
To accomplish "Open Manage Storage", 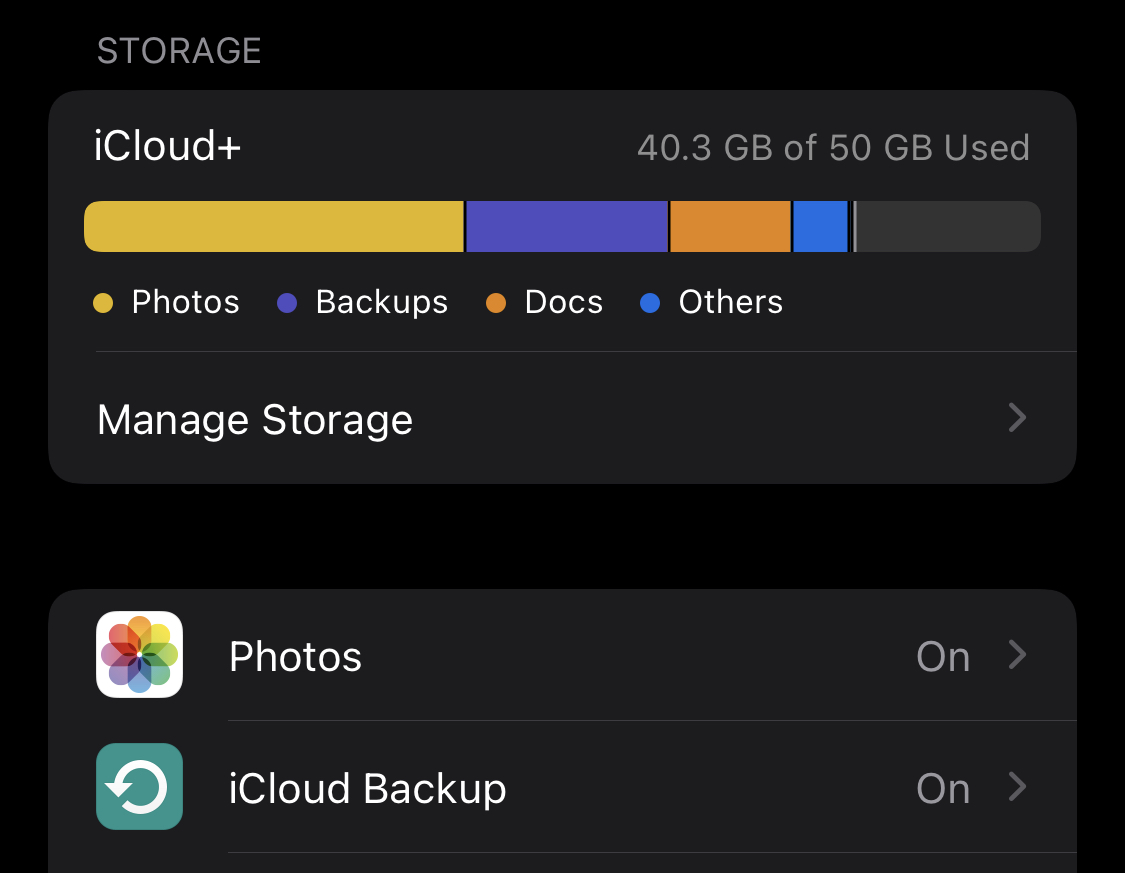I will coord(255,420).
